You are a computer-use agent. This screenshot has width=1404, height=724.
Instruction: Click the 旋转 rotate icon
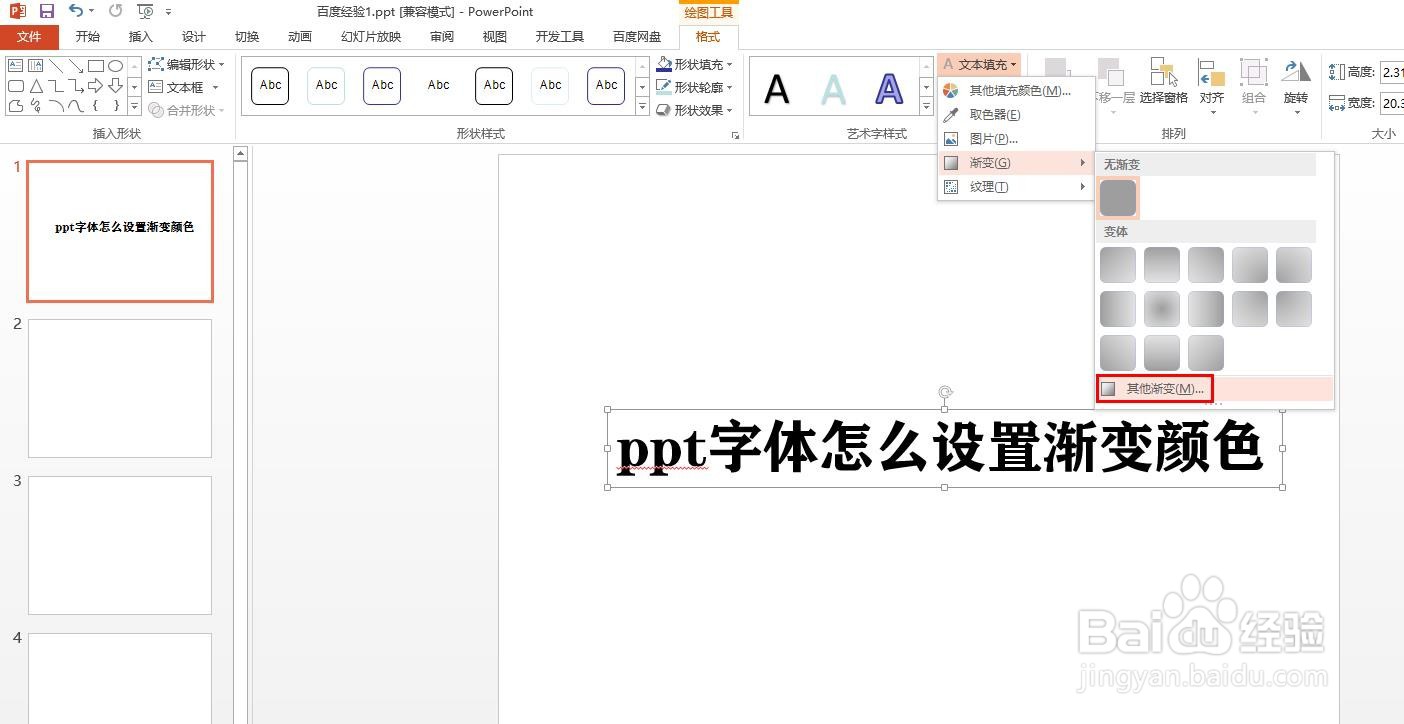click(x=1296, y=80)
